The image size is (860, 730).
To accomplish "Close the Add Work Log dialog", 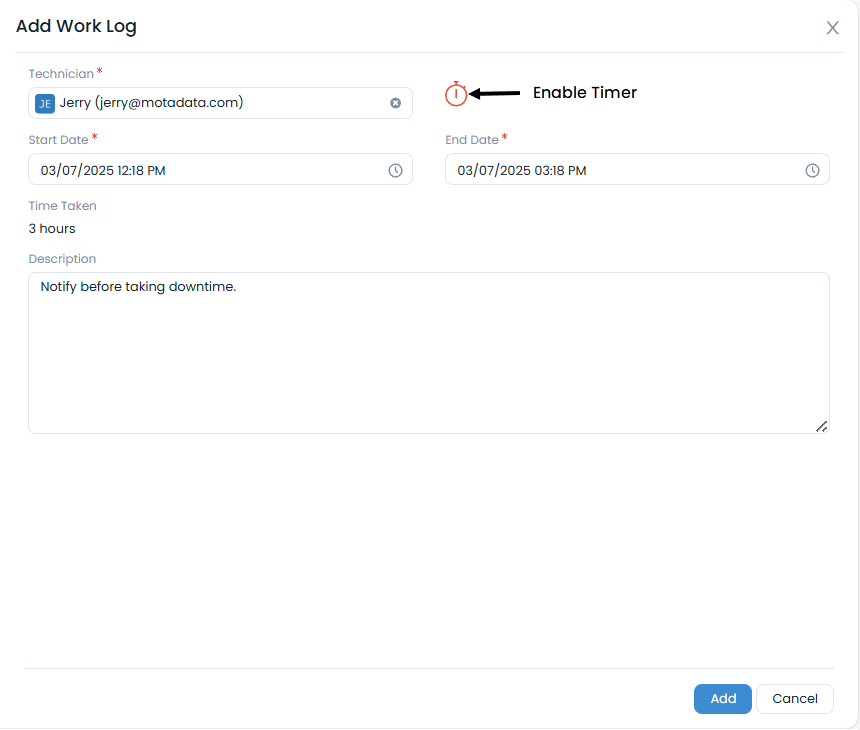I will (x=832, y=28).
